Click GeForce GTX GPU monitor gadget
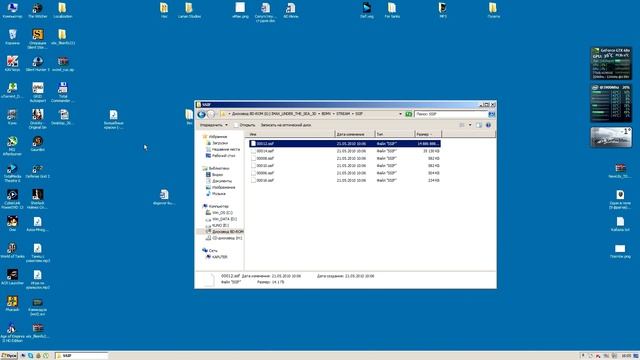Image resolution: width=640 pixels, height=360 pixels. pos(611,64)
